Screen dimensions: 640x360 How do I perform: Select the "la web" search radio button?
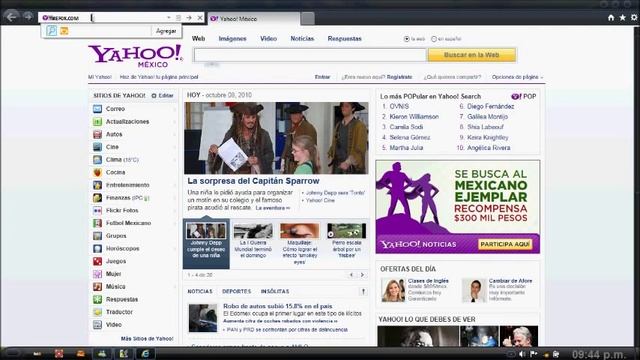click(x=407, y=39)
